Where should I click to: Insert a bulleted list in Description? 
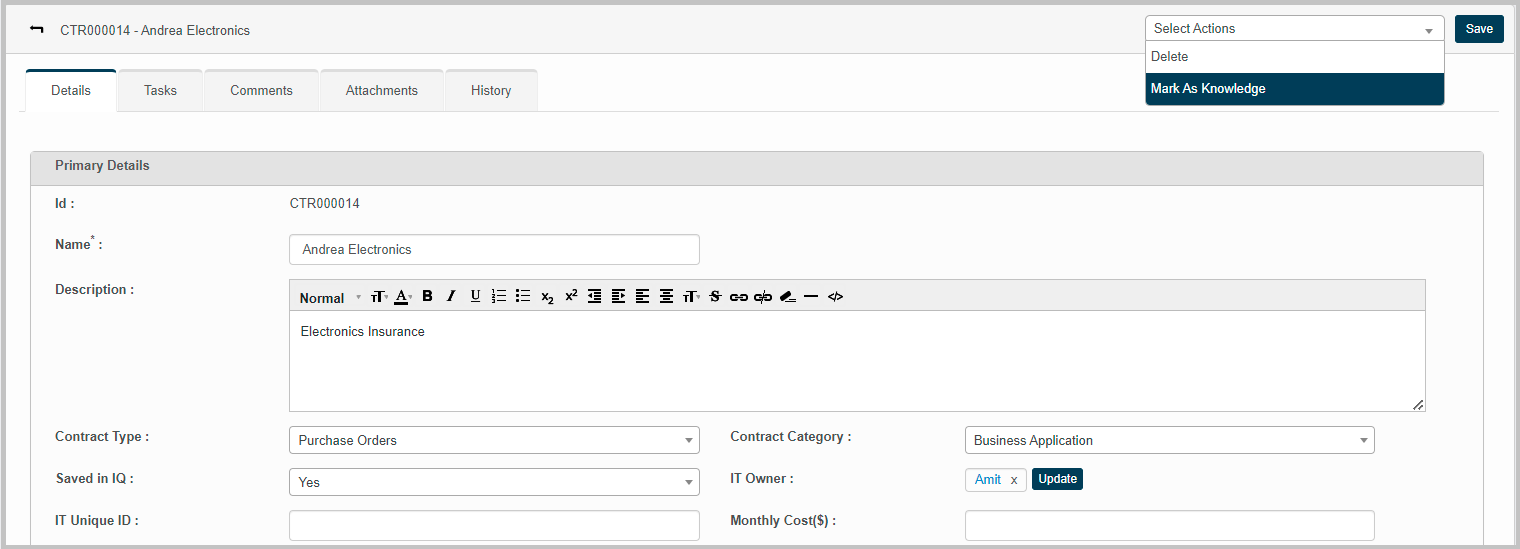[523, 296]
